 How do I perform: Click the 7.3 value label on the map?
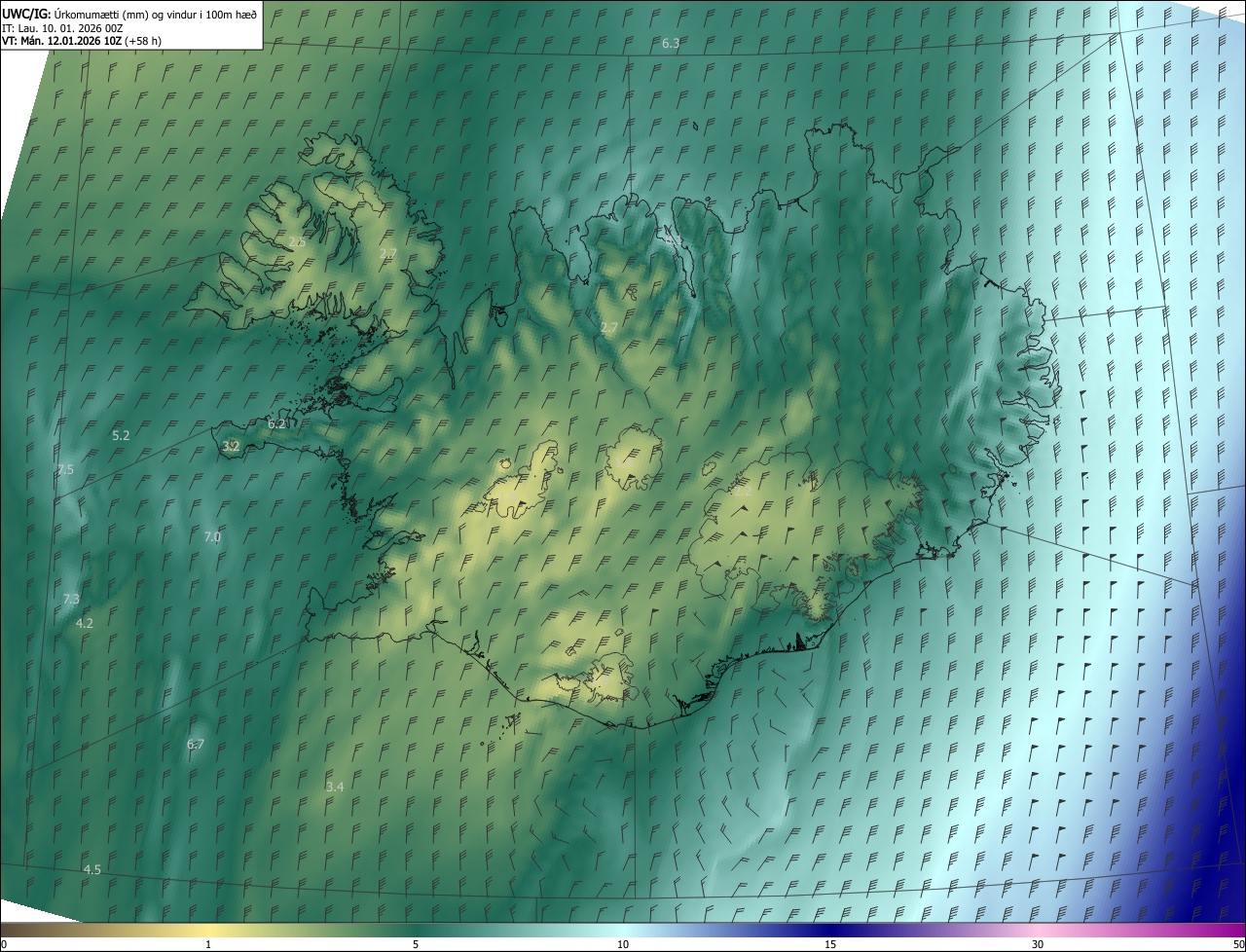(x=71, y=600)
